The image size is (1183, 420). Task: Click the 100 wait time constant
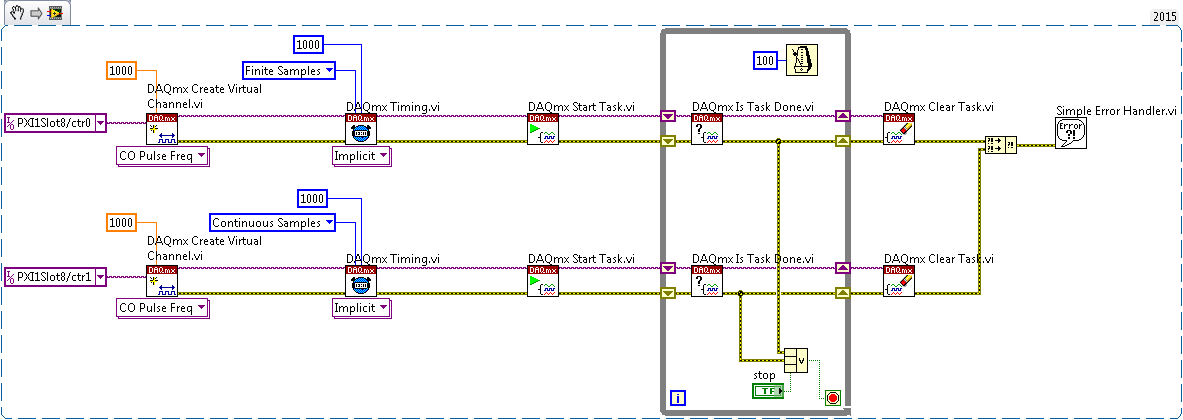(767, 60)
